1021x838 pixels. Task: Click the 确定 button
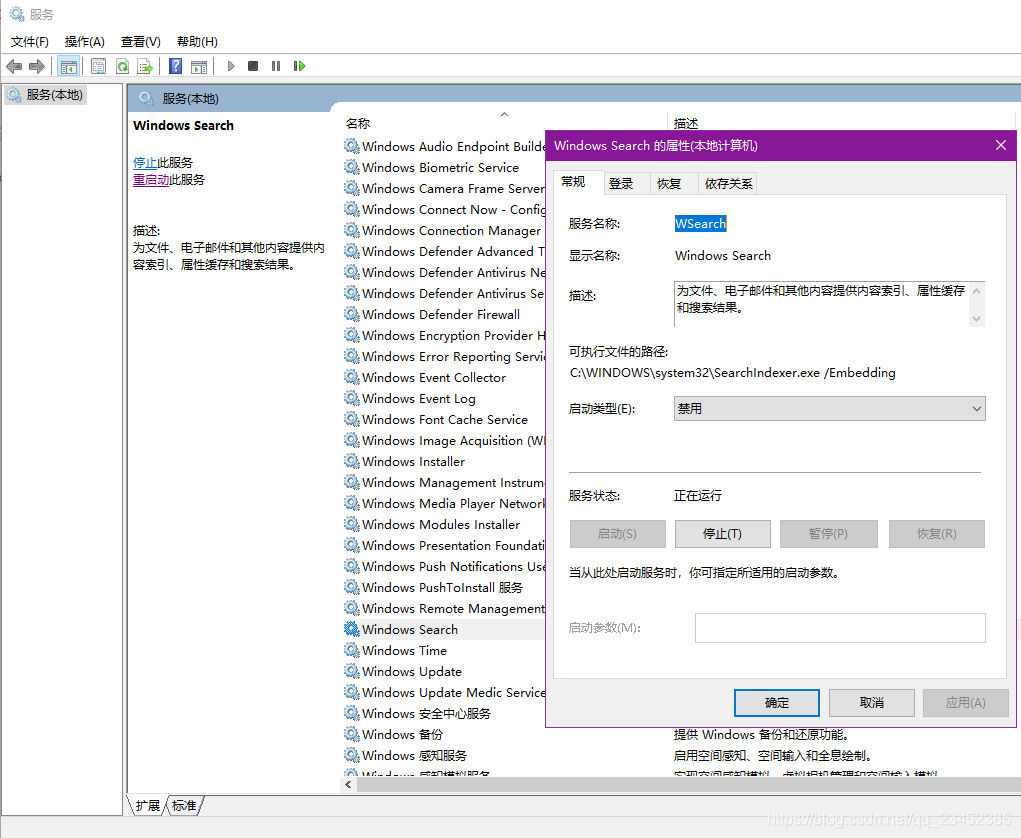tap(777, 703)
